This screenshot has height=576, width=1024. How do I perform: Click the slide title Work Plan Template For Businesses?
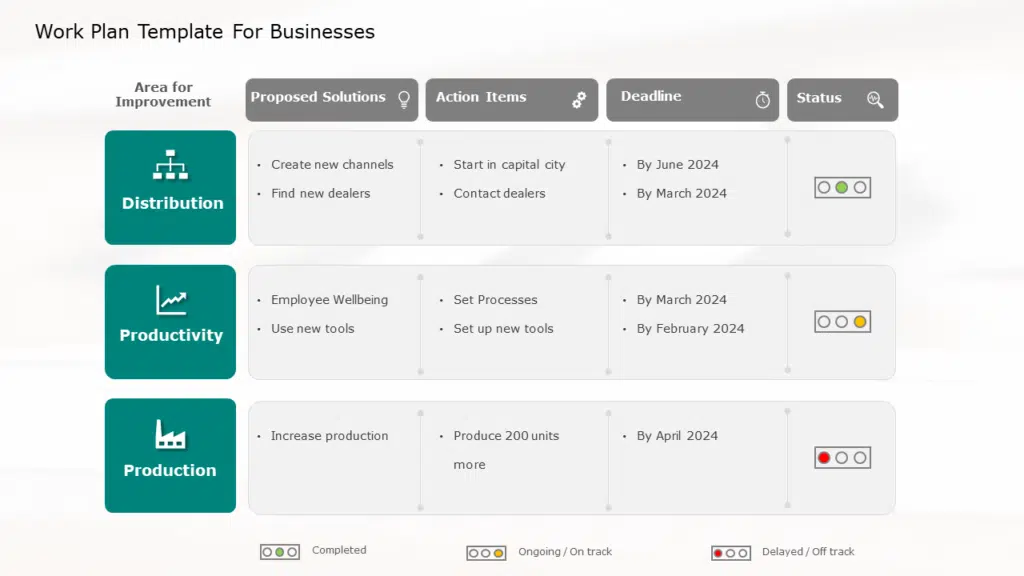pyautogui.click(x=204, y=31)
